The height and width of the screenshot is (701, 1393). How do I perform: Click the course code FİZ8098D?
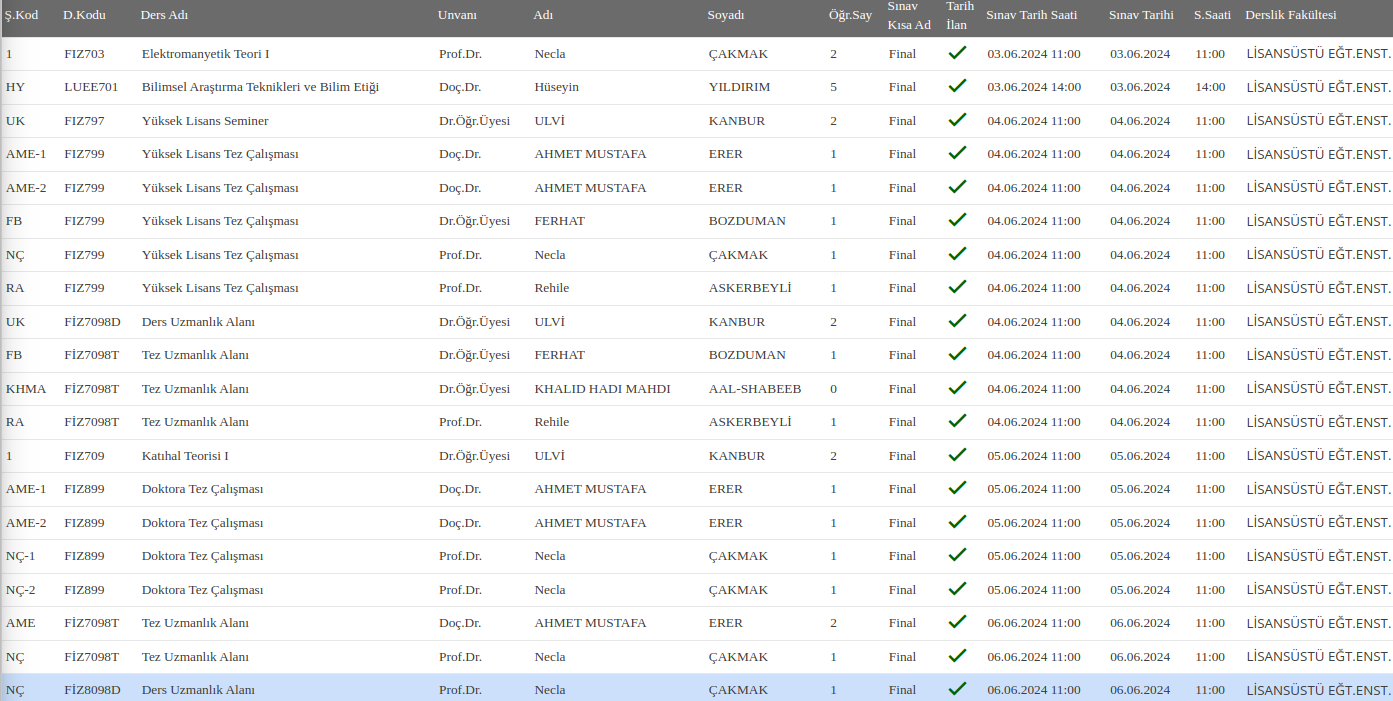pos(92,690)
